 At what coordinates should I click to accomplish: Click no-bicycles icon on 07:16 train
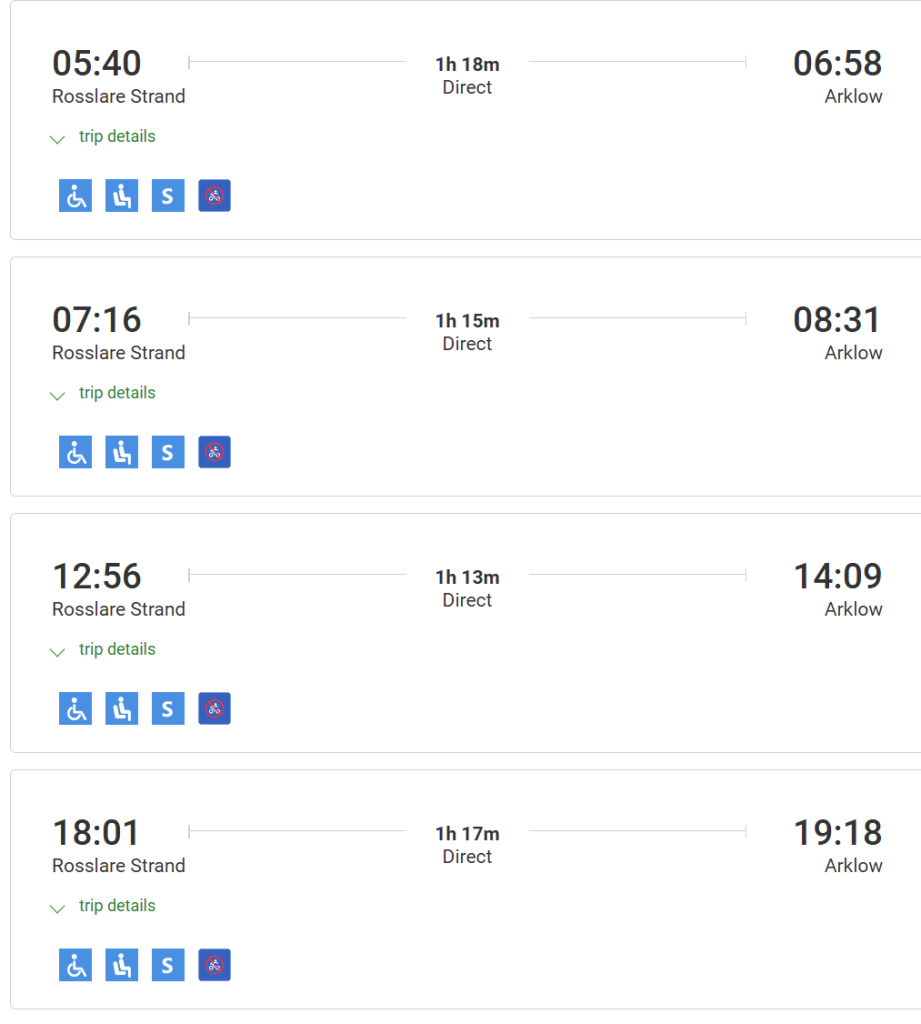(214, 452)
